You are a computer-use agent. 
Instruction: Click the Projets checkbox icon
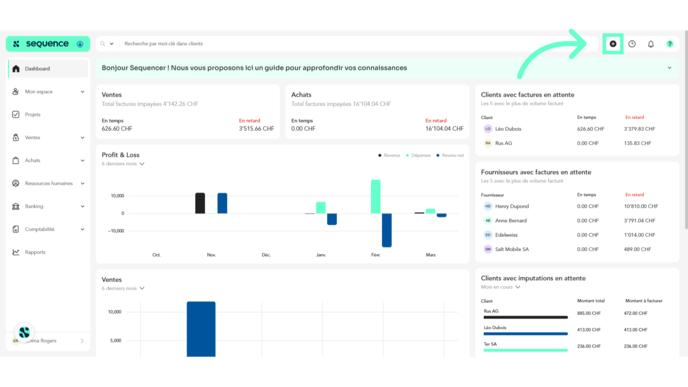pyautogui.click(x=16, y=115)
